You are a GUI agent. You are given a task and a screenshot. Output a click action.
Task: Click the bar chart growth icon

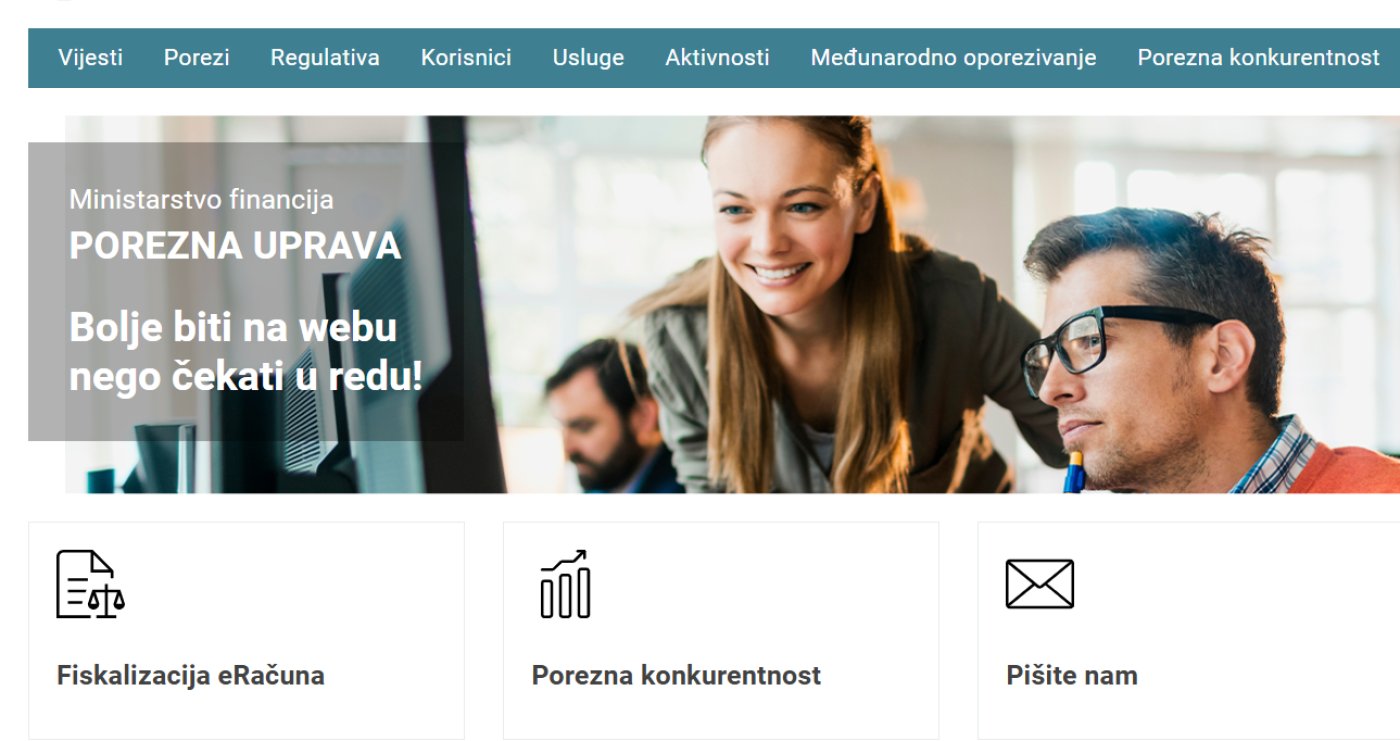(565, 584)
